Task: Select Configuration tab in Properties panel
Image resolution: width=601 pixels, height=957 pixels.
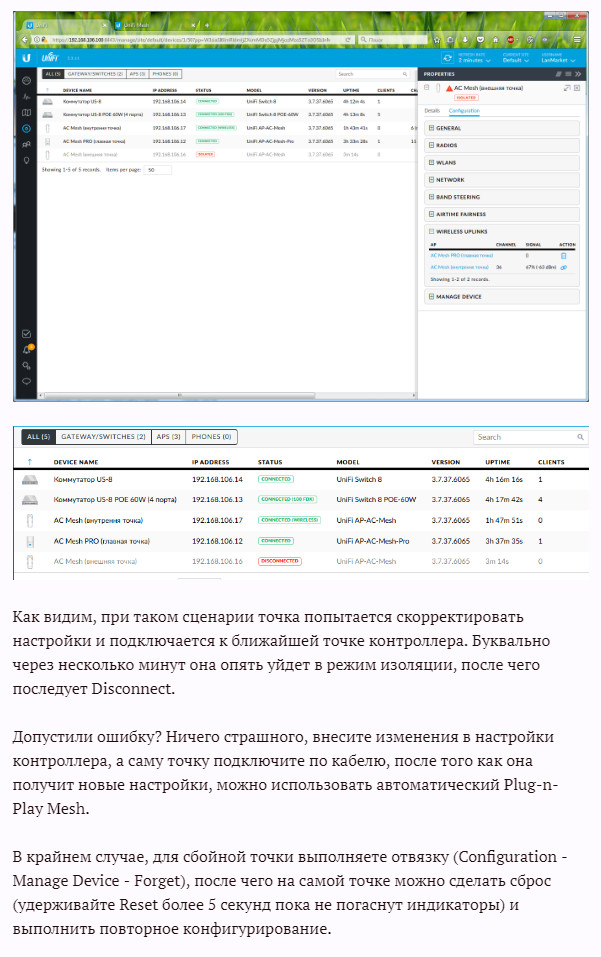Action: [464, 110]
